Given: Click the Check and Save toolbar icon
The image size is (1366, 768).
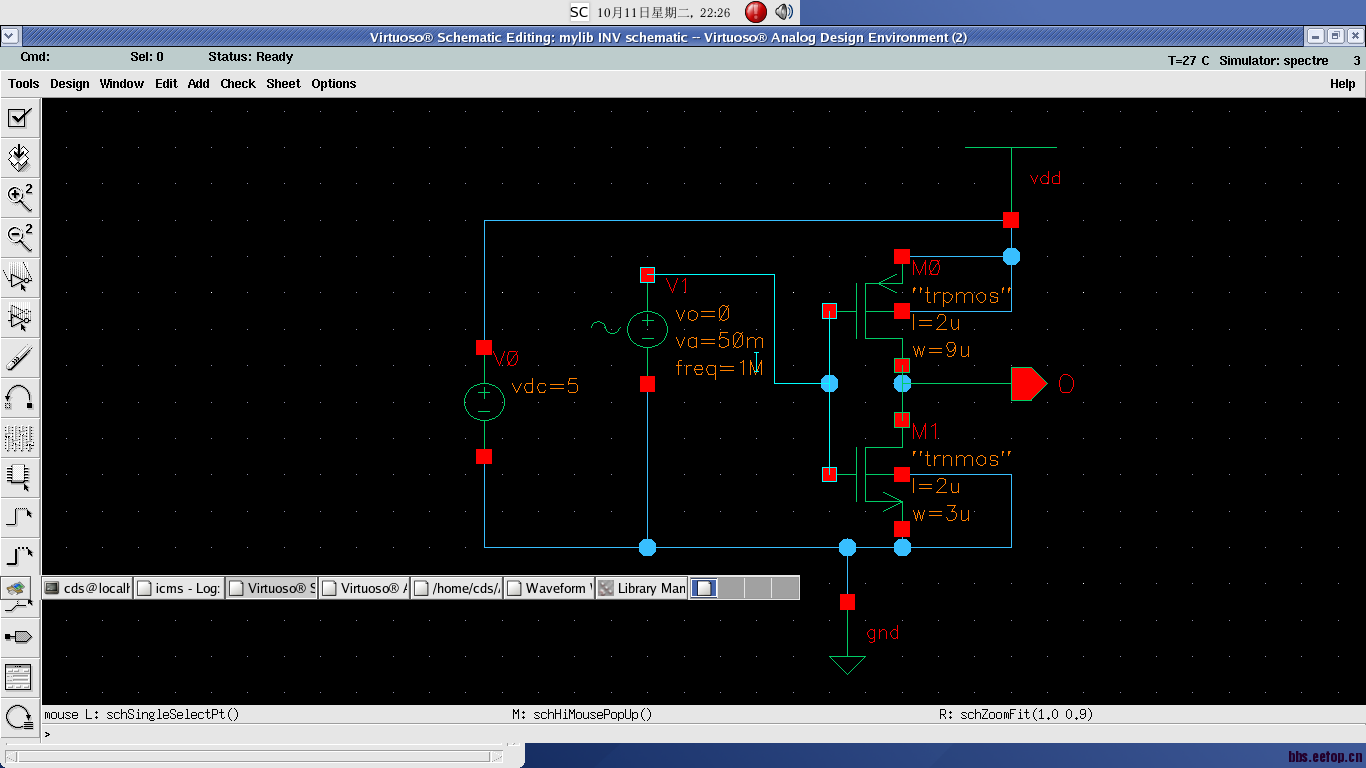Looking at the screenshot, I should point(19,118).
